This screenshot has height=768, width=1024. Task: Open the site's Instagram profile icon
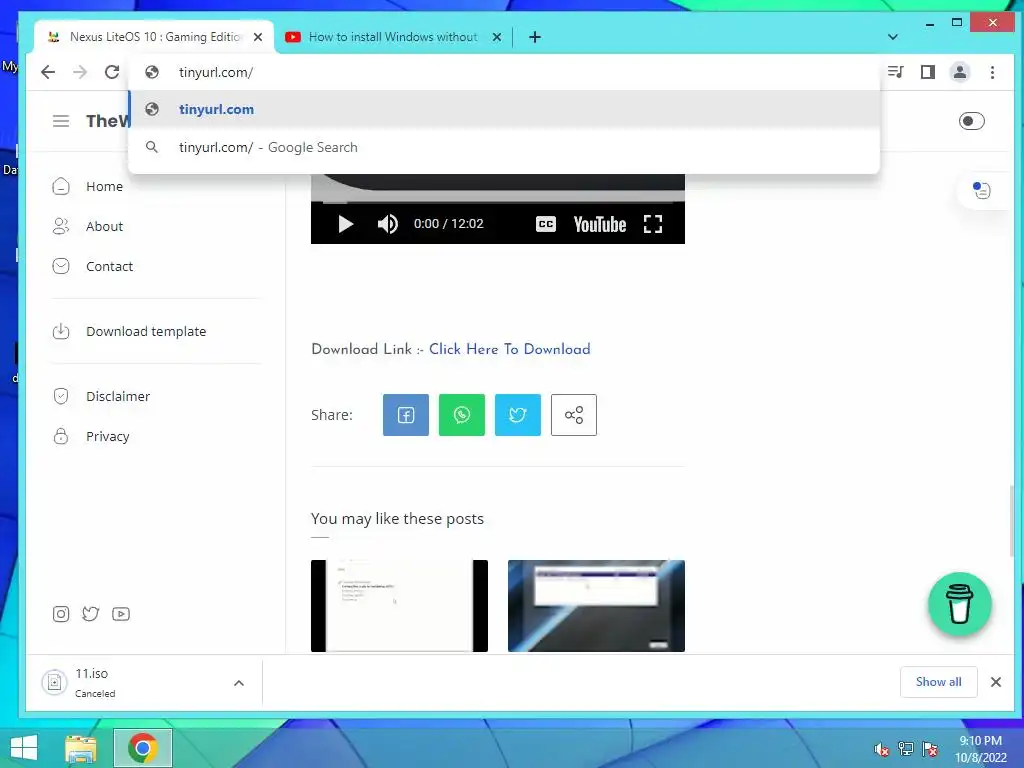coord(61,614)
